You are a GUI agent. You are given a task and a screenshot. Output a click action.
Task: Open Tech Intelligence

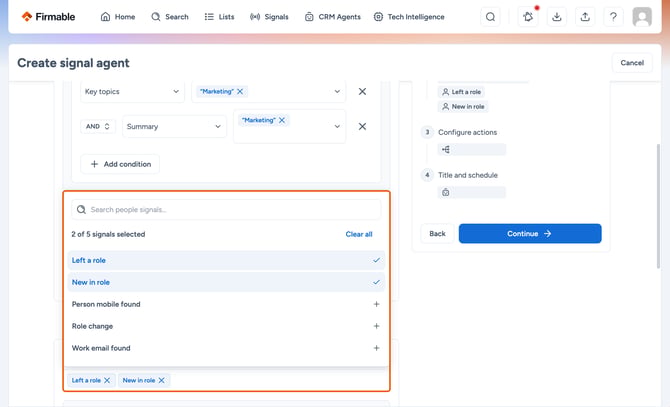pyautogui.click(x=409, y=17)
